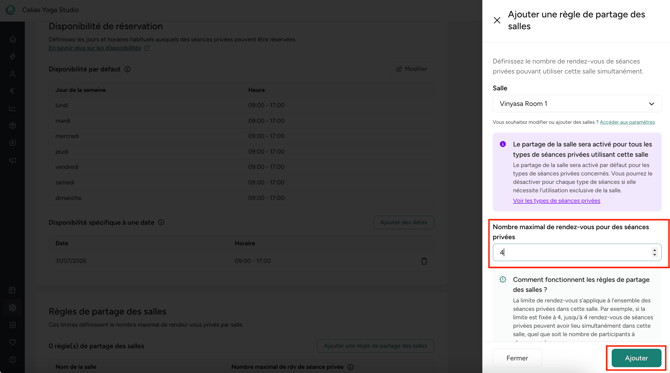Click the purple info icon in notice box
The image size is (670, 373).
(x=503, y=144)
